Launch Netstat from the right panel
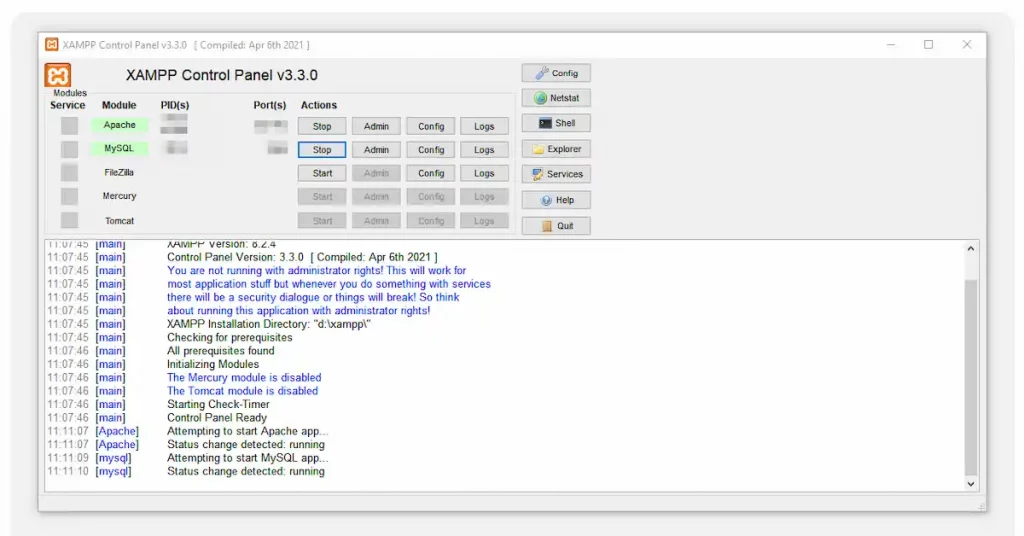 click(556, 98)
